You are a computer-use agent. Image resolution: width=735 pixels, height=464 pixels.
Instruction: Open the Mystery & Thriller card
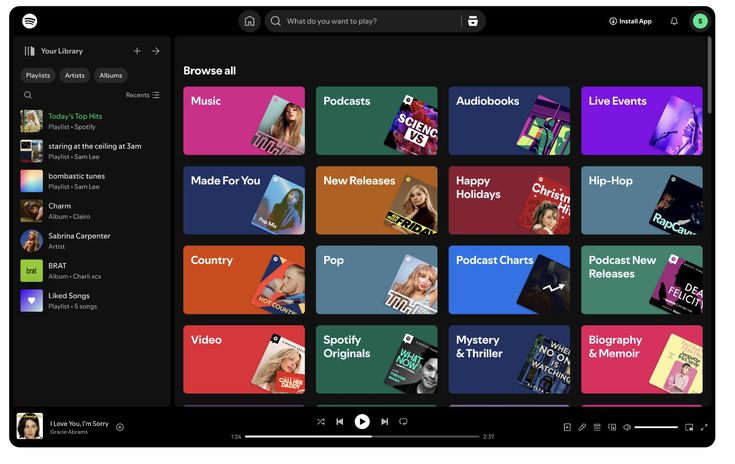coord(509,359)
